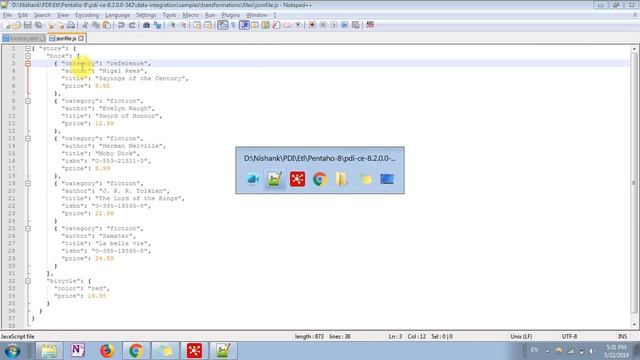Select the Notepad++ icon in Alt-Tab switcher
The image size is (640, 360).
coord(275,179)
